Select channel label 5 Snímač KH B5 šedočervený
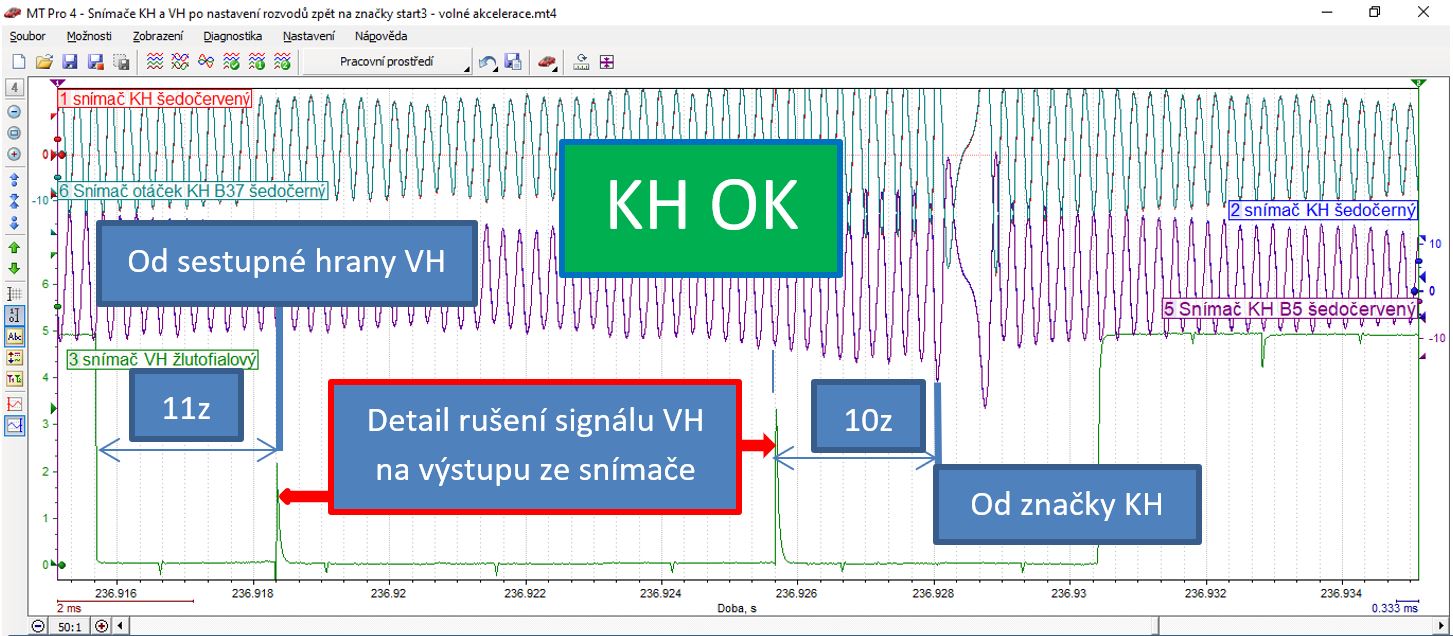 coord(1290,309)
